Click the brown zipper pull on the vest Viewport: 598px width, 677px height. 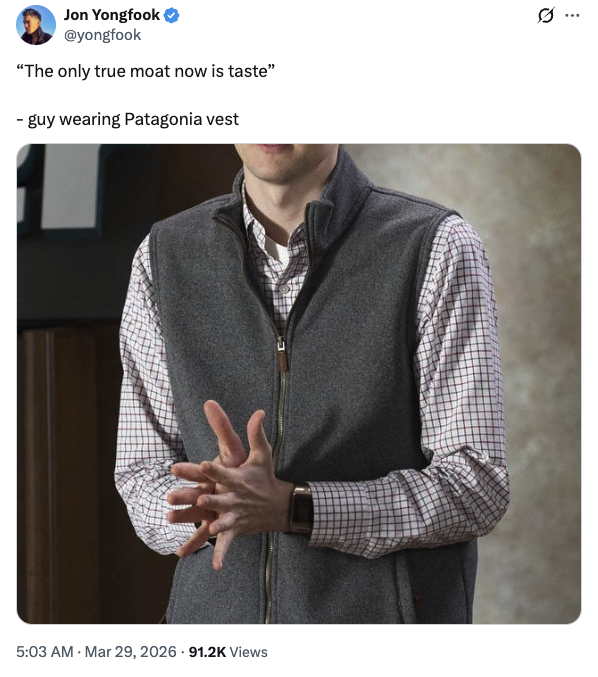281,355
